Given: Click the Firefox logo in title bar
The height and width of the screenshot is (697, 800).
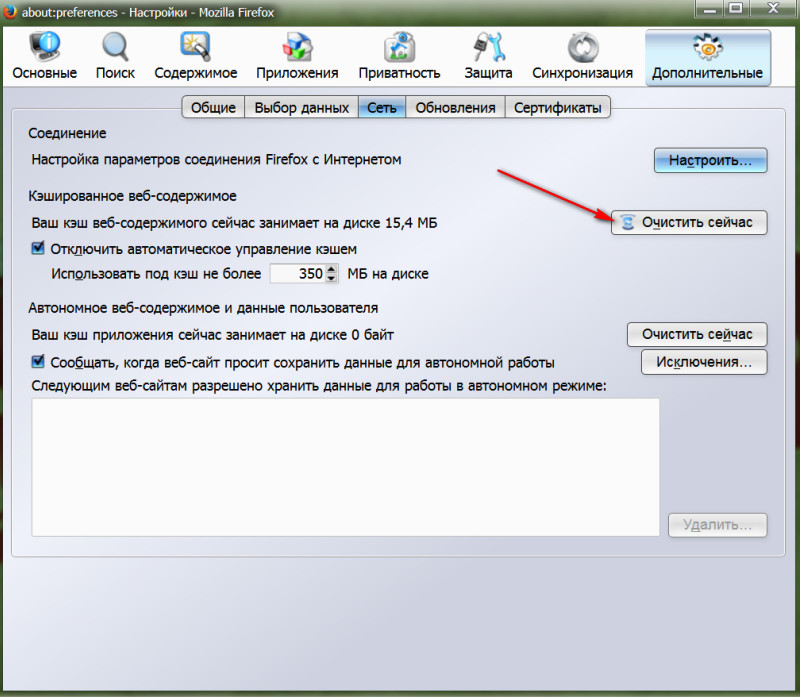Looking at the screenshot, I should 10,11.
